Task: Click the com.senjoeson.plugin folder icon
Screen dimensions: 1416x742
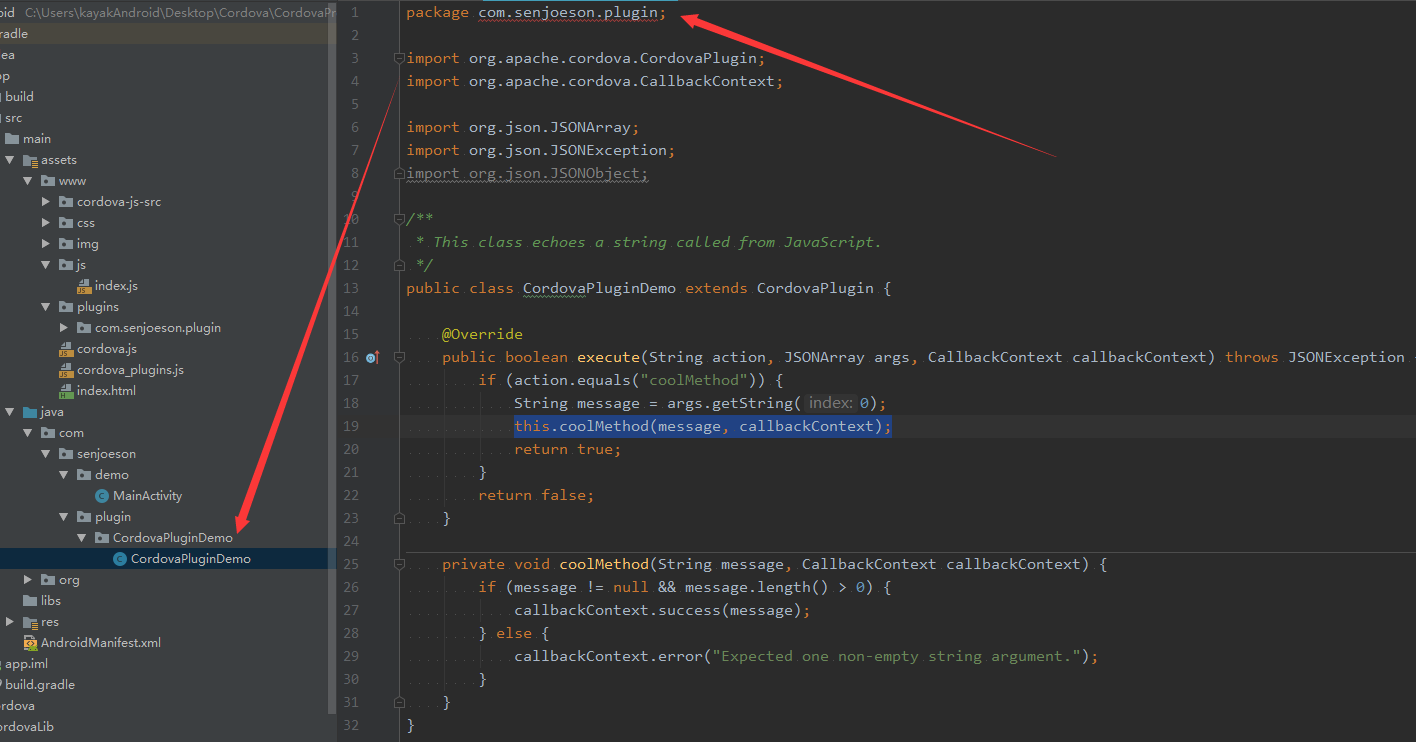Action: (x=84, y=328)
